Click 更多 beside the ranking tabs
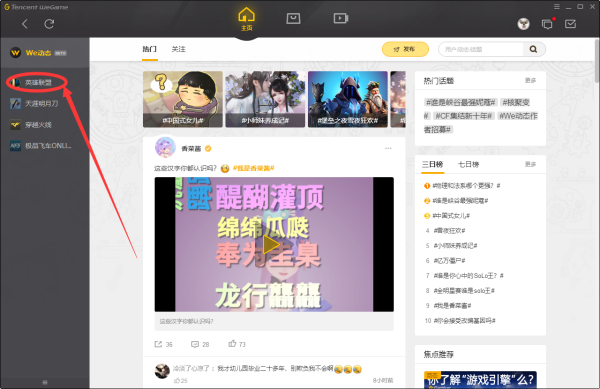 pyautogui.click(x=530, y=164)
